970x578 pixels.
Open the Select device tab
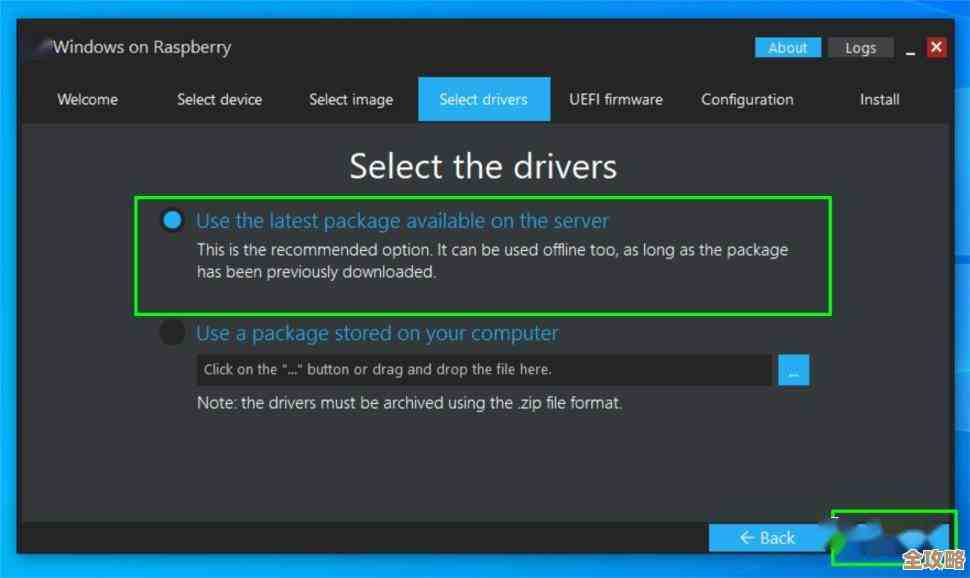[x=219, y=99]
